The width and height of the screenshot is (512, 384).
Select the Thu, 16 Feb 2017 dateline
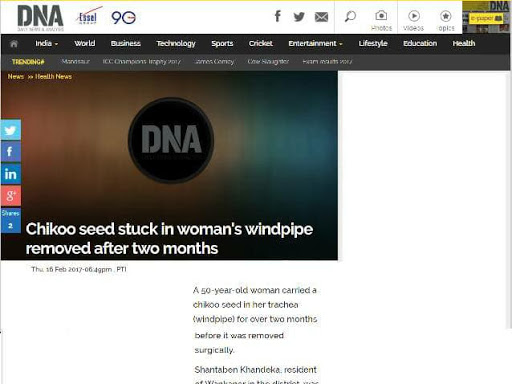tap(79, 269)
